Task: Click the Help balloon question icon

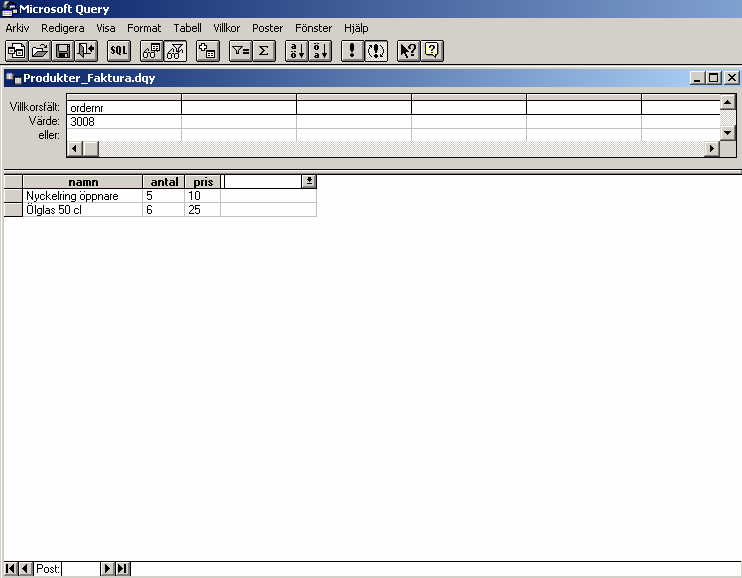Action: 432,51
